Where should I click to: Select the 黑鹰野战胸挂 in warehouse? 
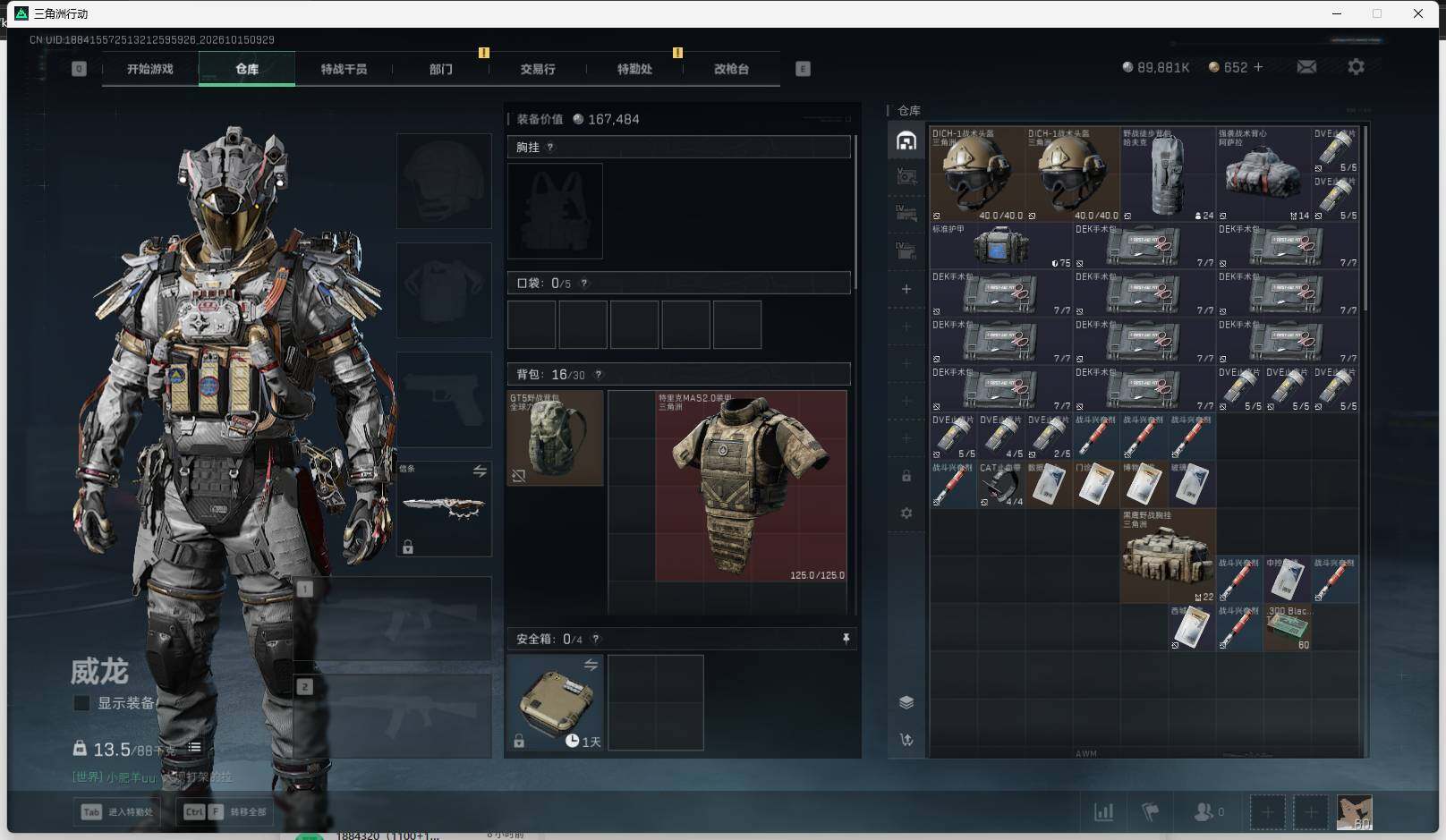(1168, 556)
